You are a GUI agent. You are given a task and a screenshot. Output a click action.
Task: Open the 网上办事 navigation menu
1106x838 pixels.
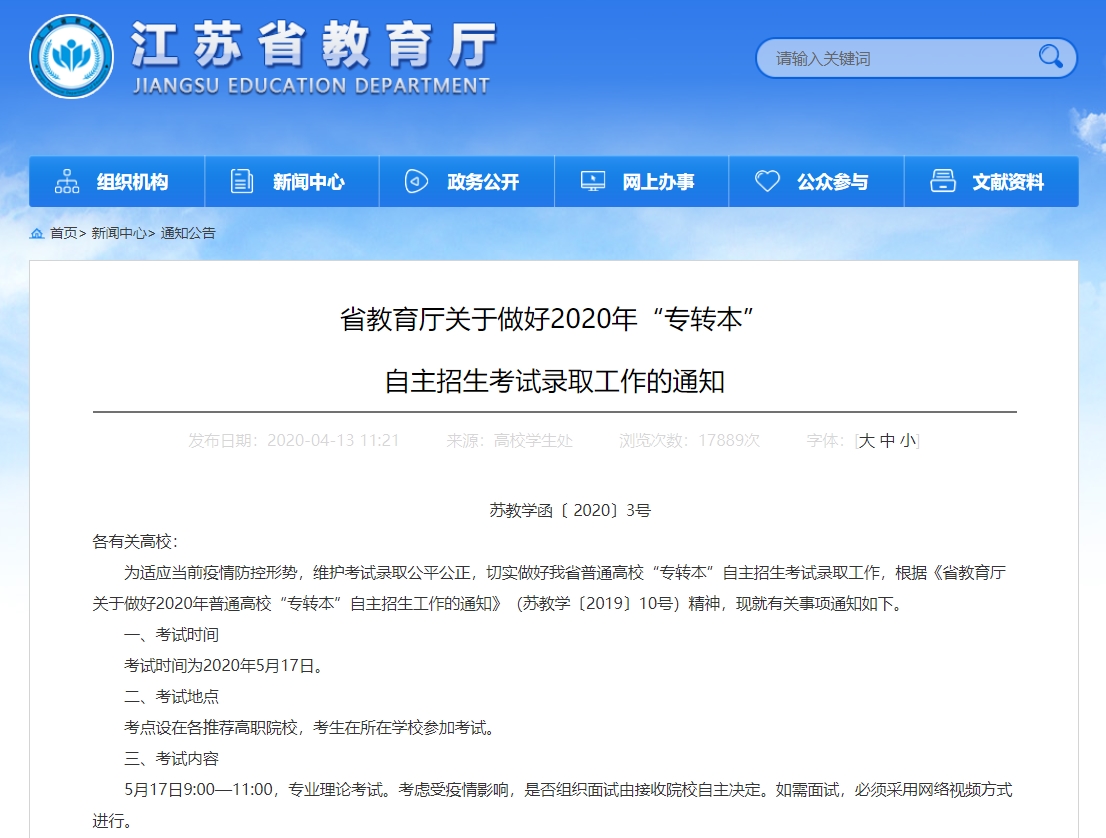641,181
